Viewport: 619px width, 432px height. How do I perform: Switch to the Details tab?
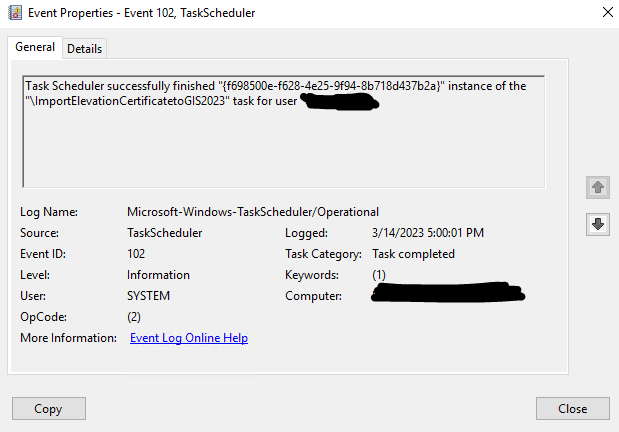click(84, 49)
